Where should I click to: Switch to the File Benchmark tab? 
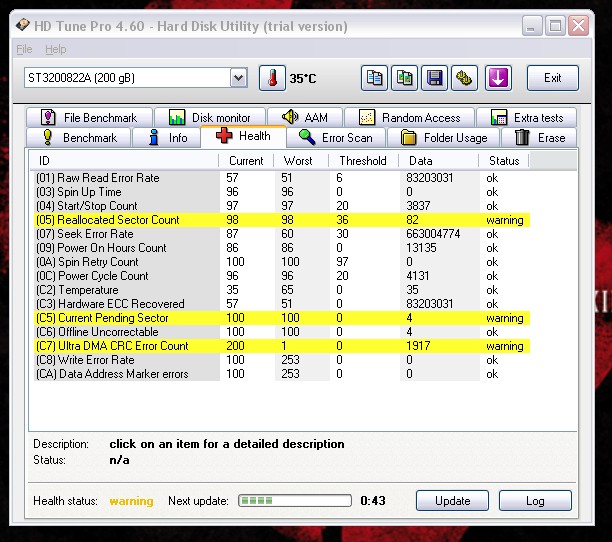pos(89,117)
